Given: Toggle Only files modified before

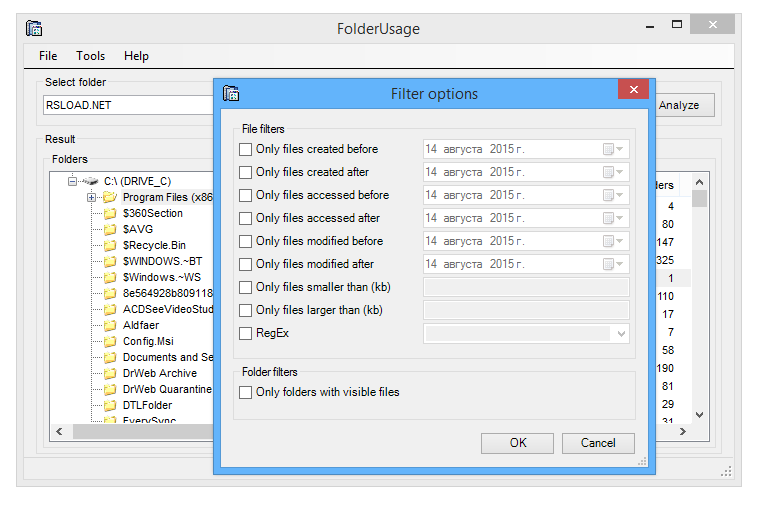Looking at the screenshot, I should click(246, 241).
